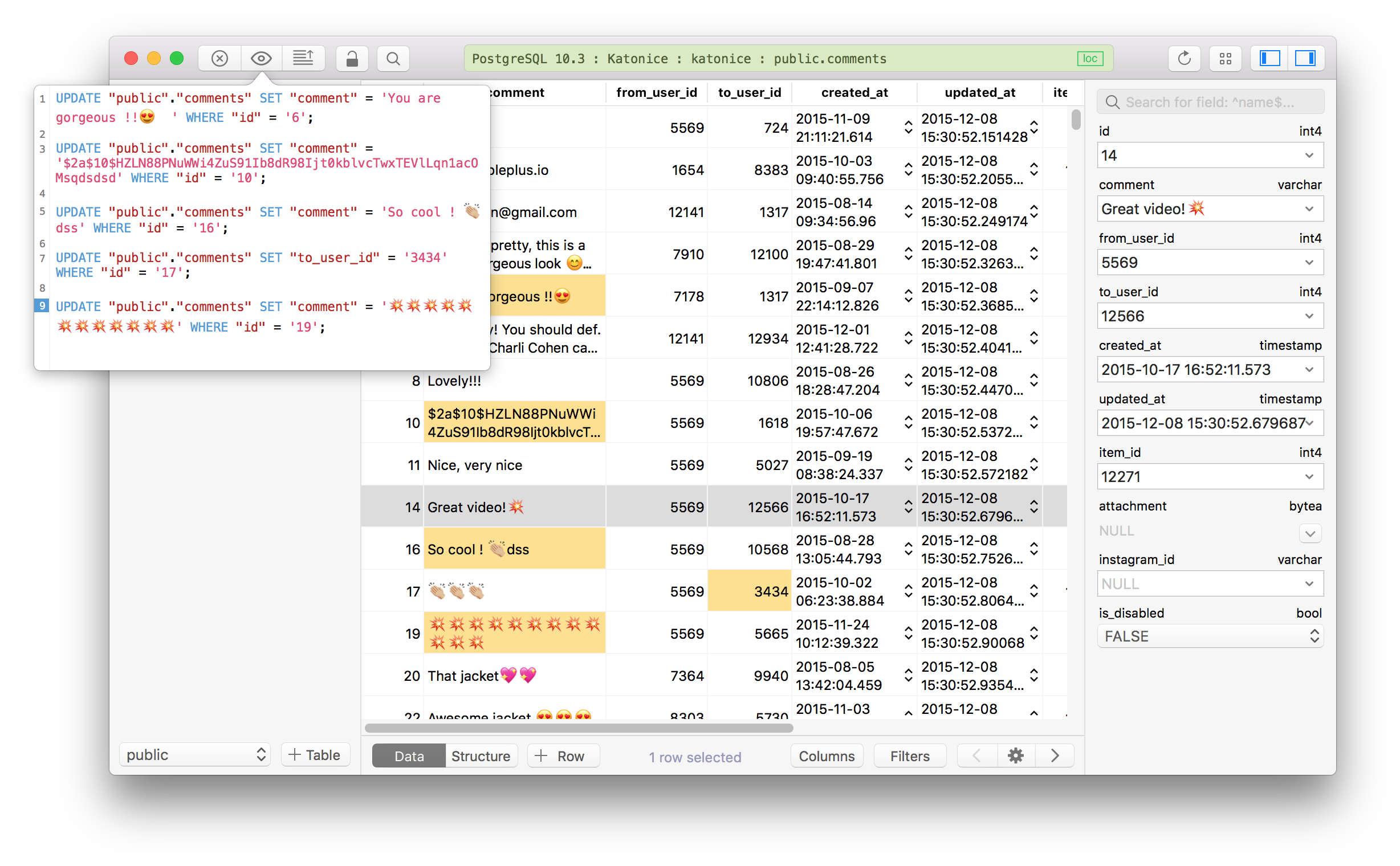The width and height of the screenshot is (1400, 866).
Task: Open the attachment NULL dropdown arrow
Action: pos(1310,533)
